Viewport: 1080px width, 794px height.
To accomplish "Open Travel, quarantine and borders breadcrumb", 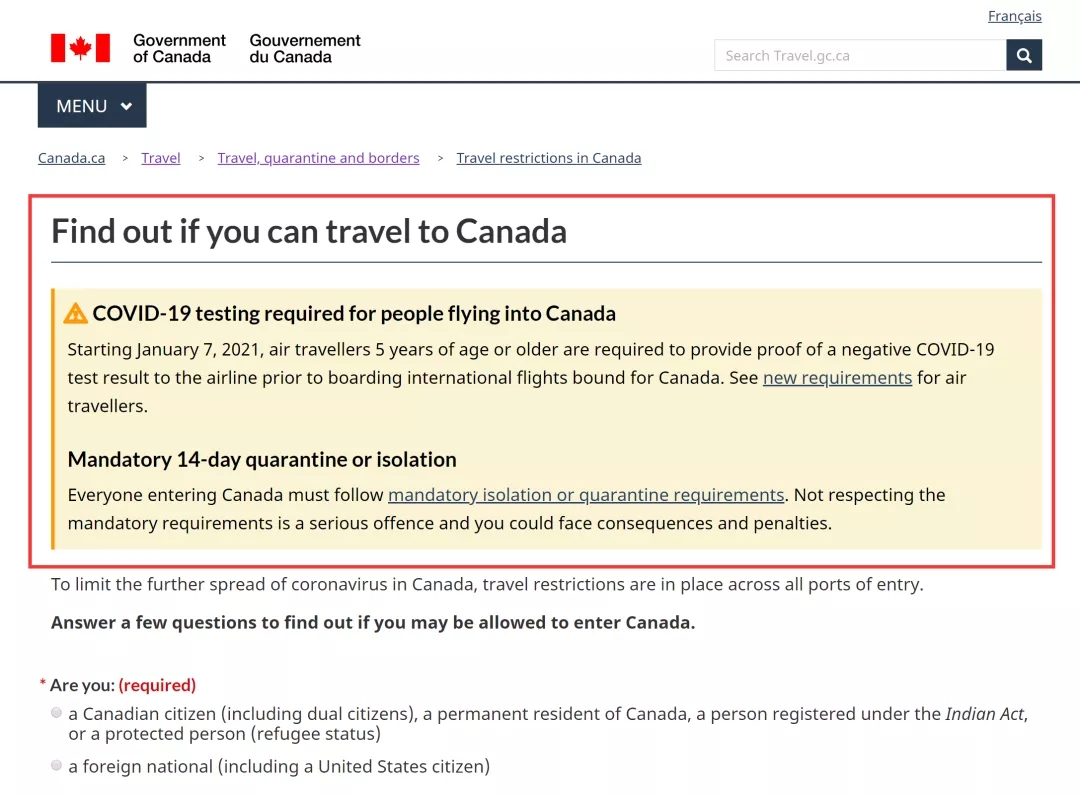I will coord(318,158).
